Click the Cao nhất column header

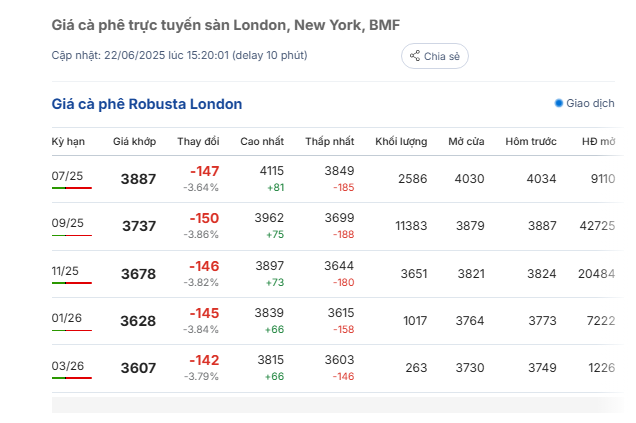[262, 142]
